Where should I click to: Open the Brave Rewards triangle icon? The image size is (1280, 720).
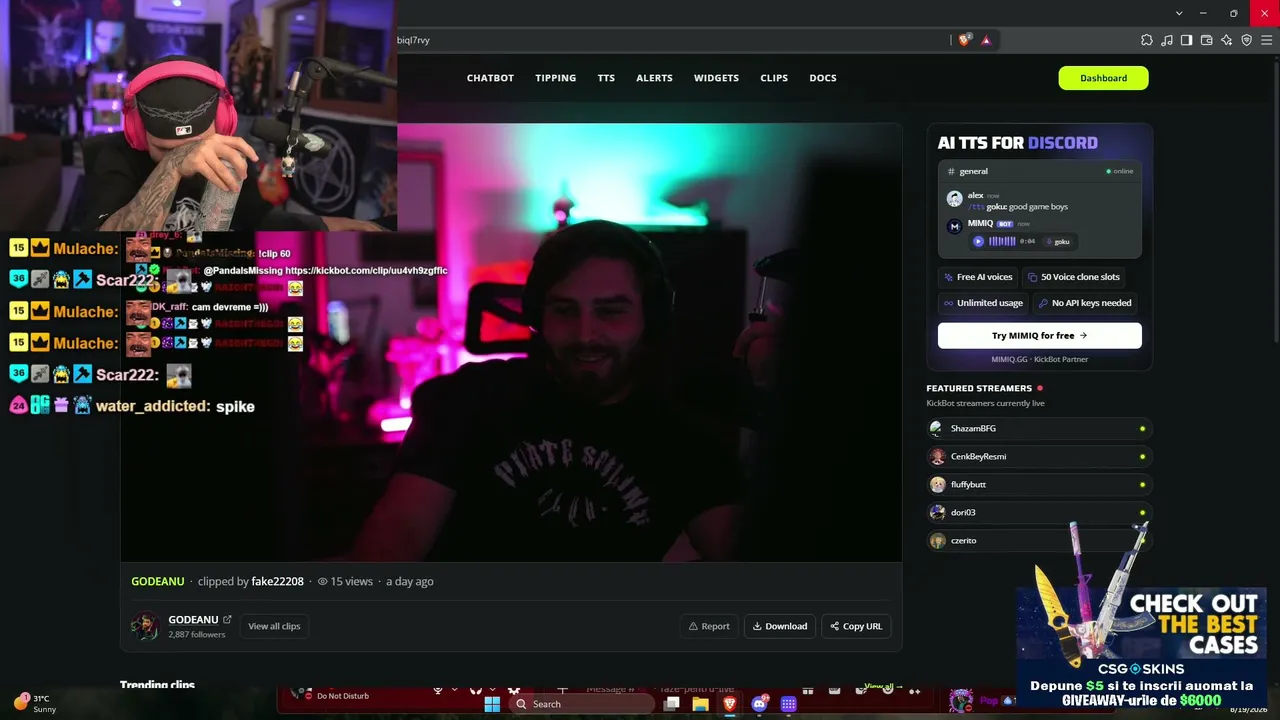pos(986,40)
